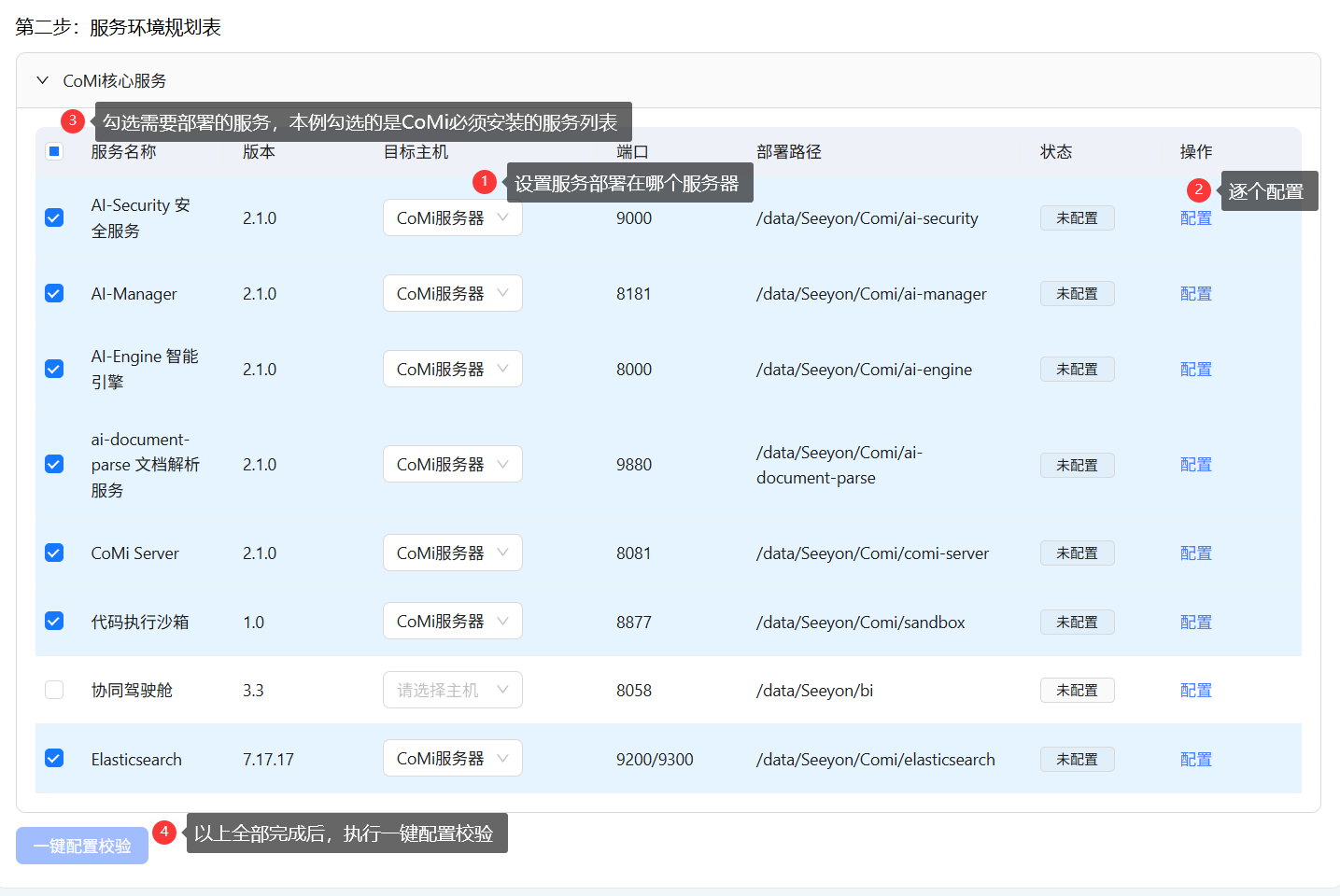Open target host dropdown for Elasticsearch
The width and height of the screenshot is (1340, 896).
453,758
